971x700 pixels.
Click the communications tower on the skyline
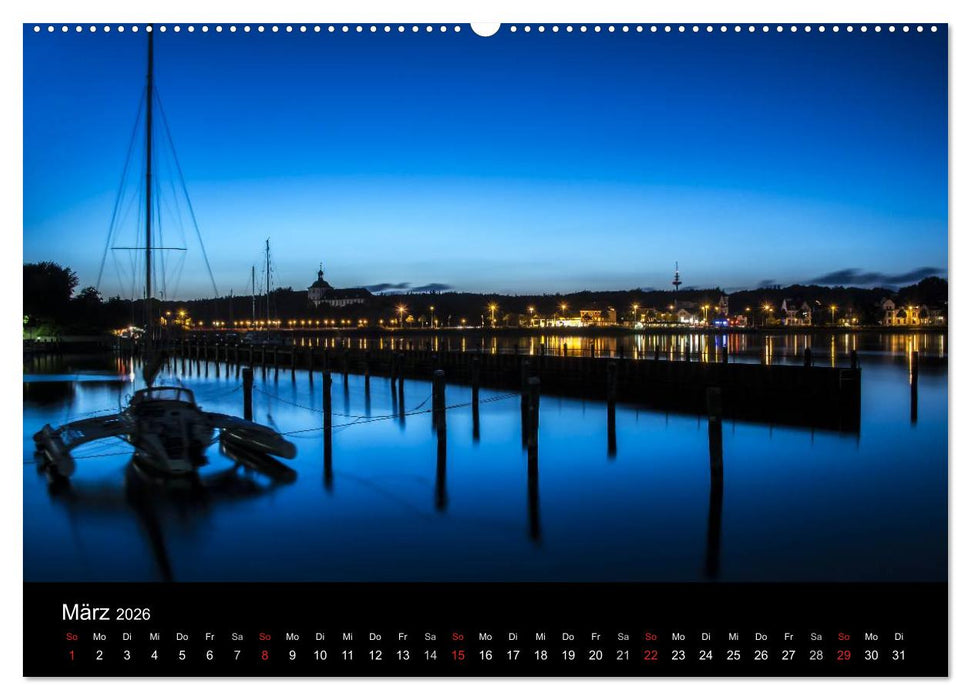[x=675, y=277]
